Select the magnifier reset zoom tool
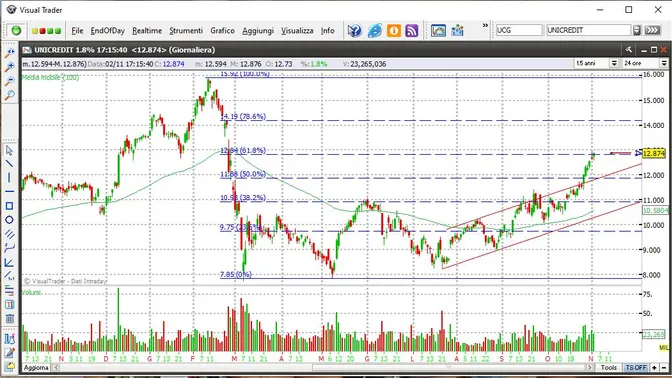Screen dimensions: 672x378 (9, 95)
